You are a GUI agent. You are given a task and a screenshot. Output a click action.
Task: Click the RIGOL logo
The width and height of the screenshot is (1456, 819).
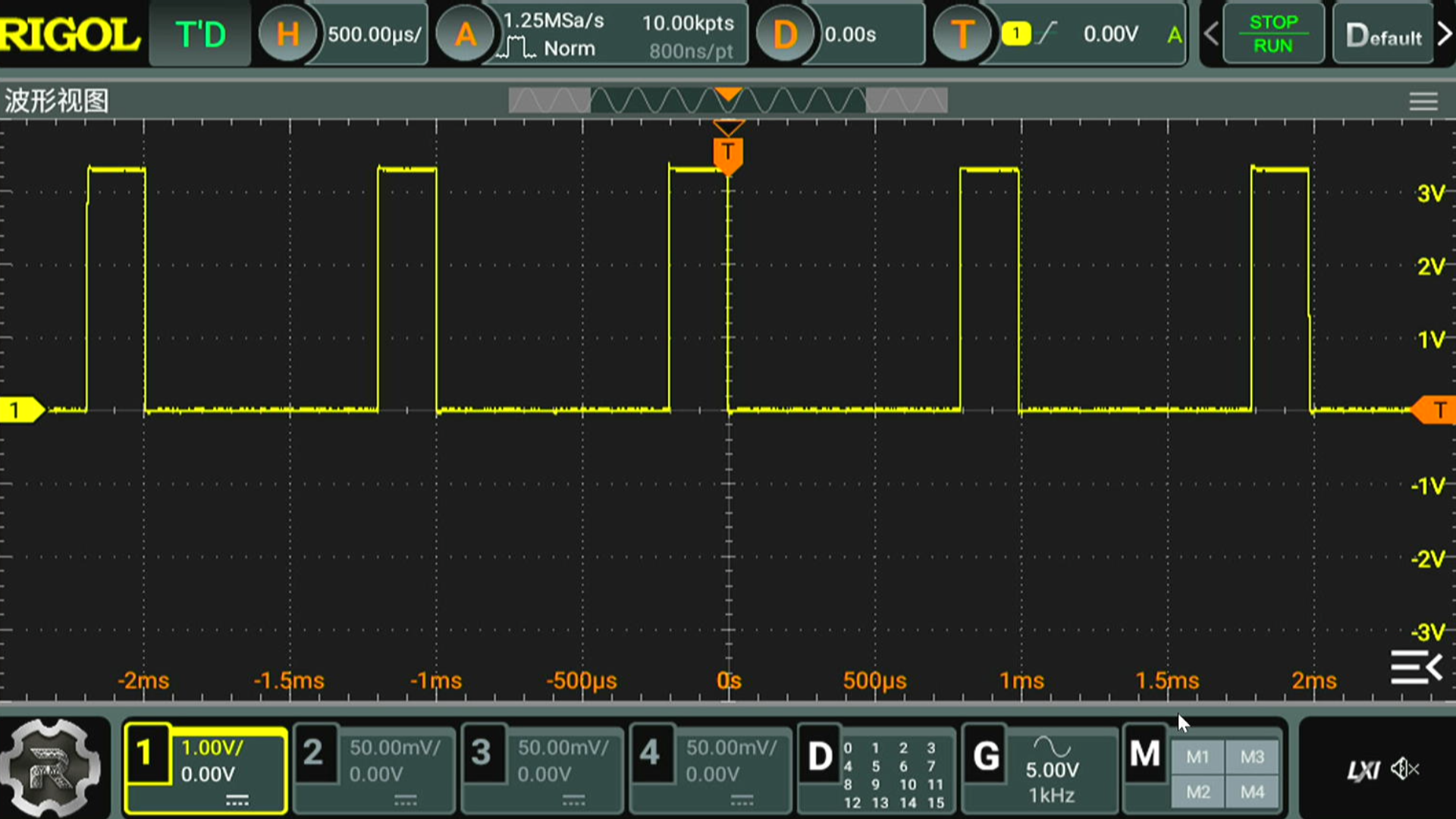coord(70,34)
